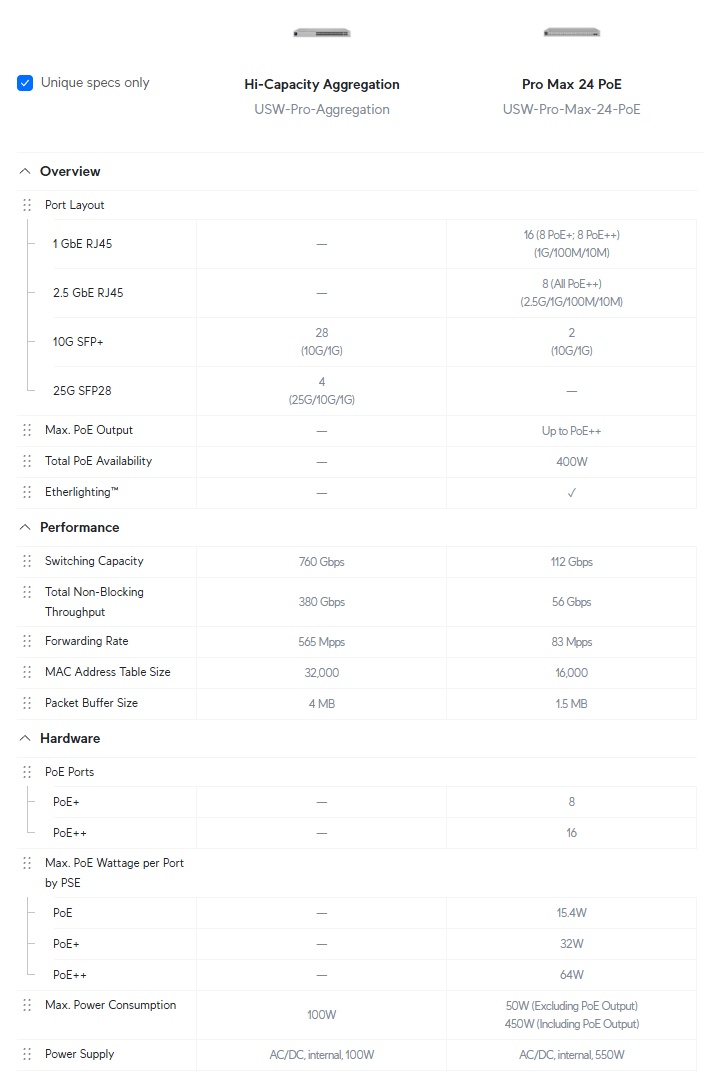Click the Hi-Capacity Aggregation product title

(x=322, y=84)
